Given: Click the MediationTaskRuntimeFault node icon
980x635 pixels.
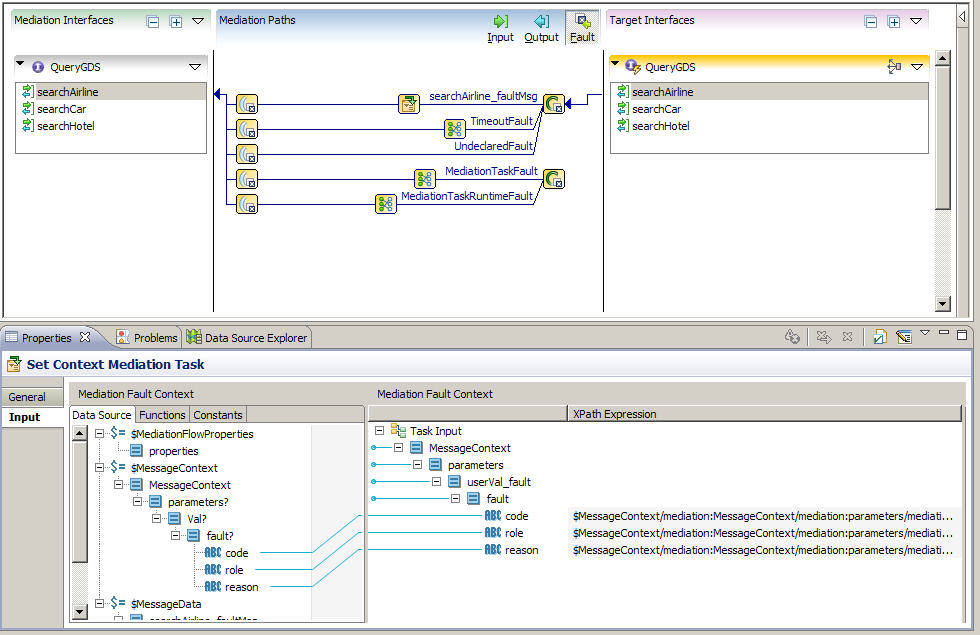Looking at the screenshot, I should pos(386,204).
